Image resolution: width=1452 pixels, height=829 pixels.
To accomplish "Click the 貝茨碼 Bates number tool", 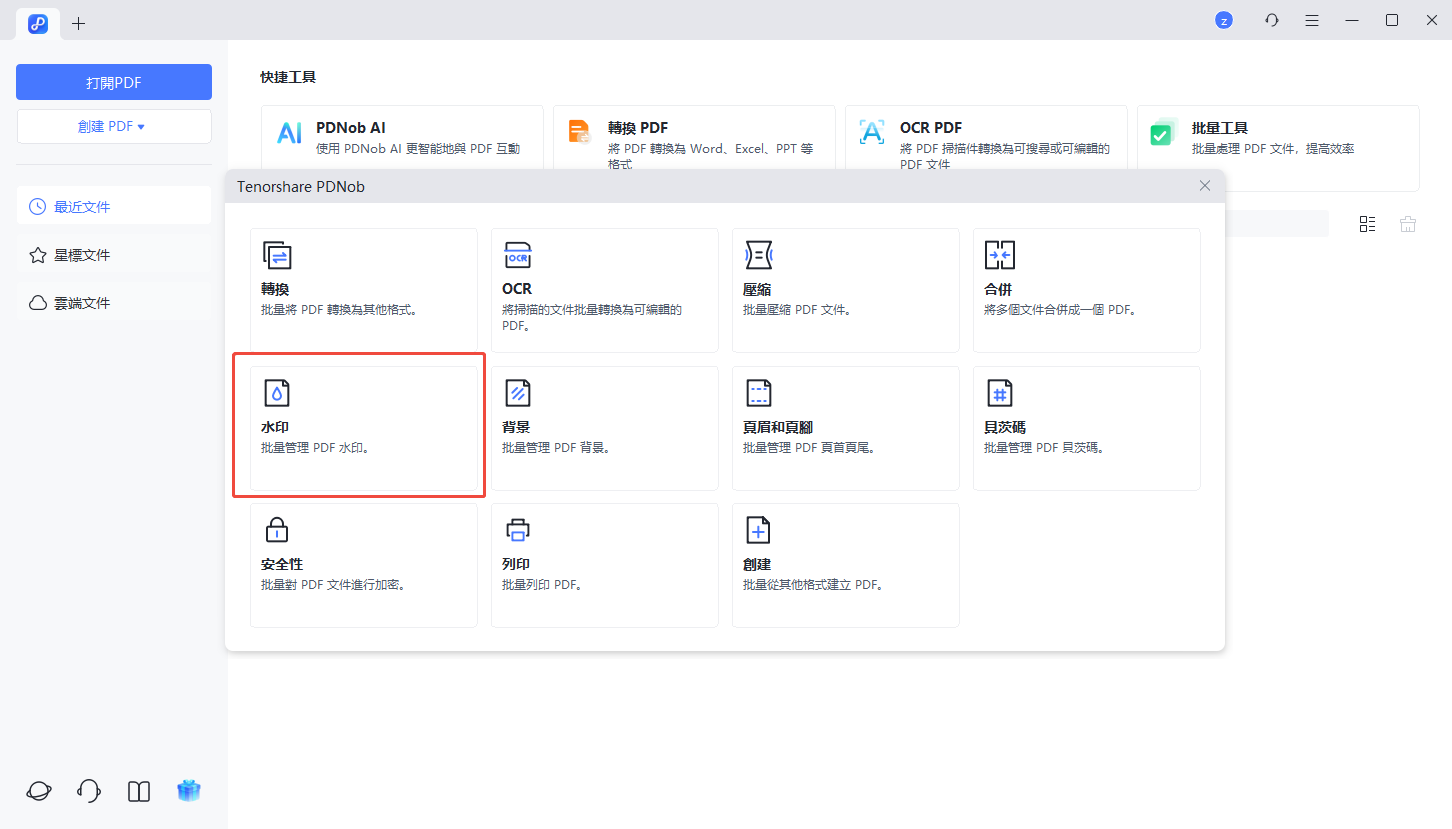I will click(x=1086, y=428).
